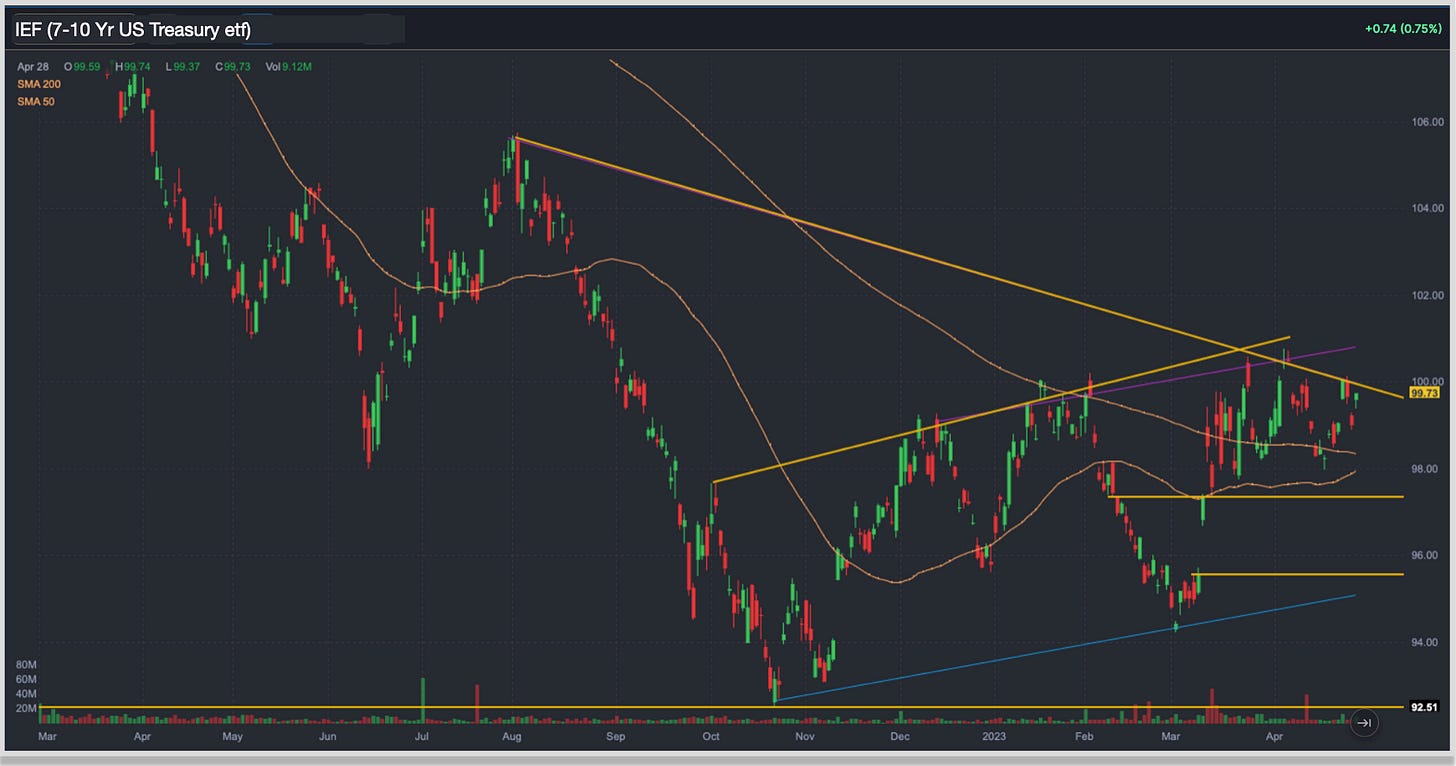Click the open price 99.59
Image resolution: width=1456 pixels, height=766 pixels.
pyautogui.click(x=86, y=67)
